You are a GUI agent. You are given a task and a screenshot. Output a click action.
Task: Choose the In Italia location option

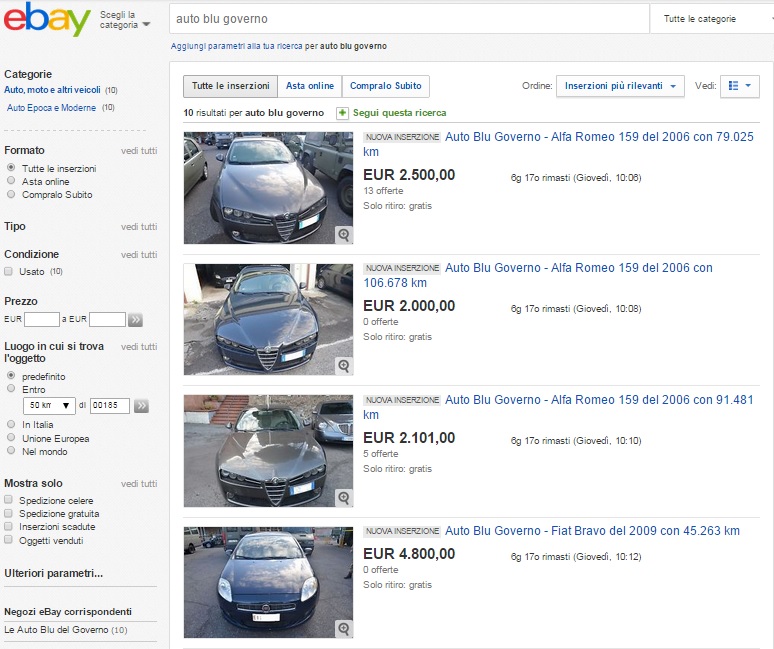pos(10,424)
